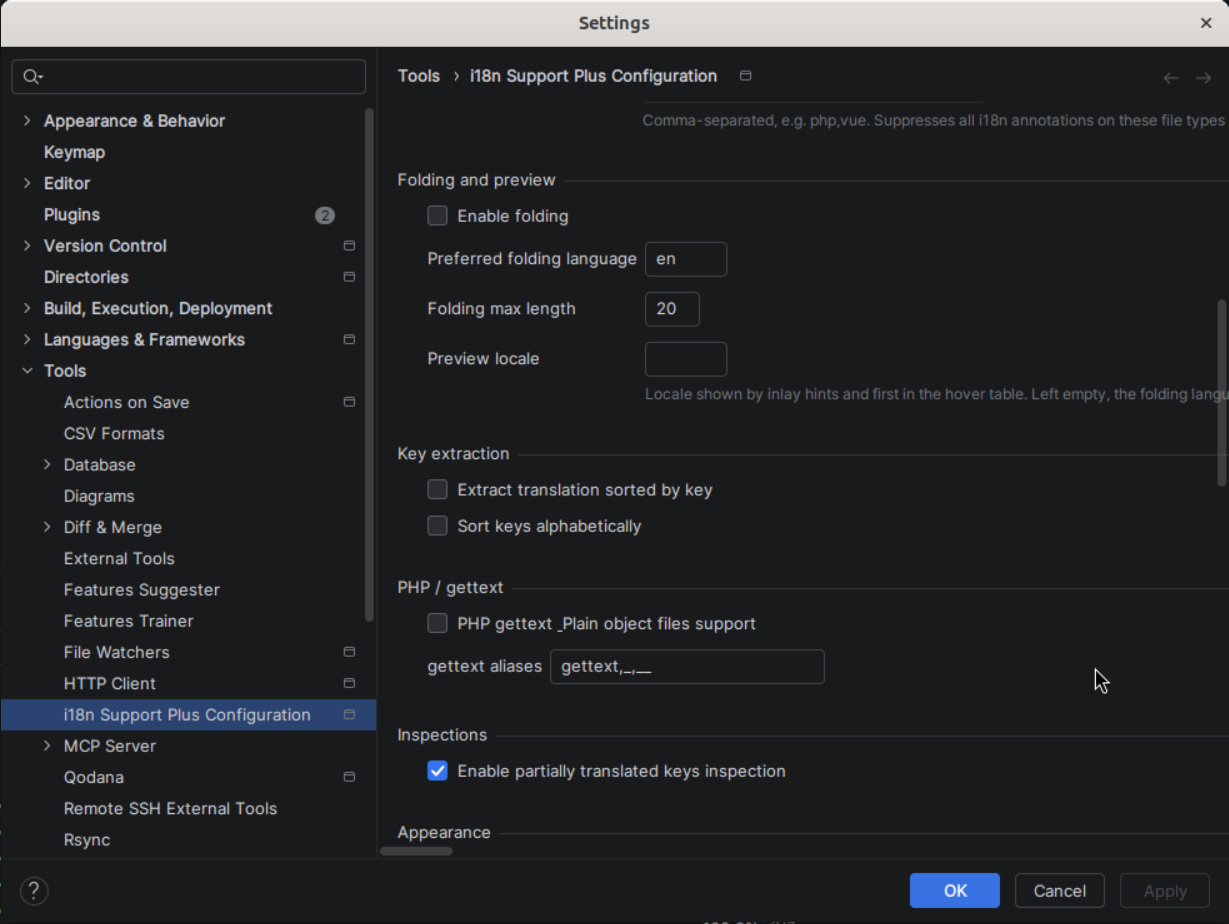This screenshot has height=924, width=1229.
Task: Select File Watchers
Action: 117,652
